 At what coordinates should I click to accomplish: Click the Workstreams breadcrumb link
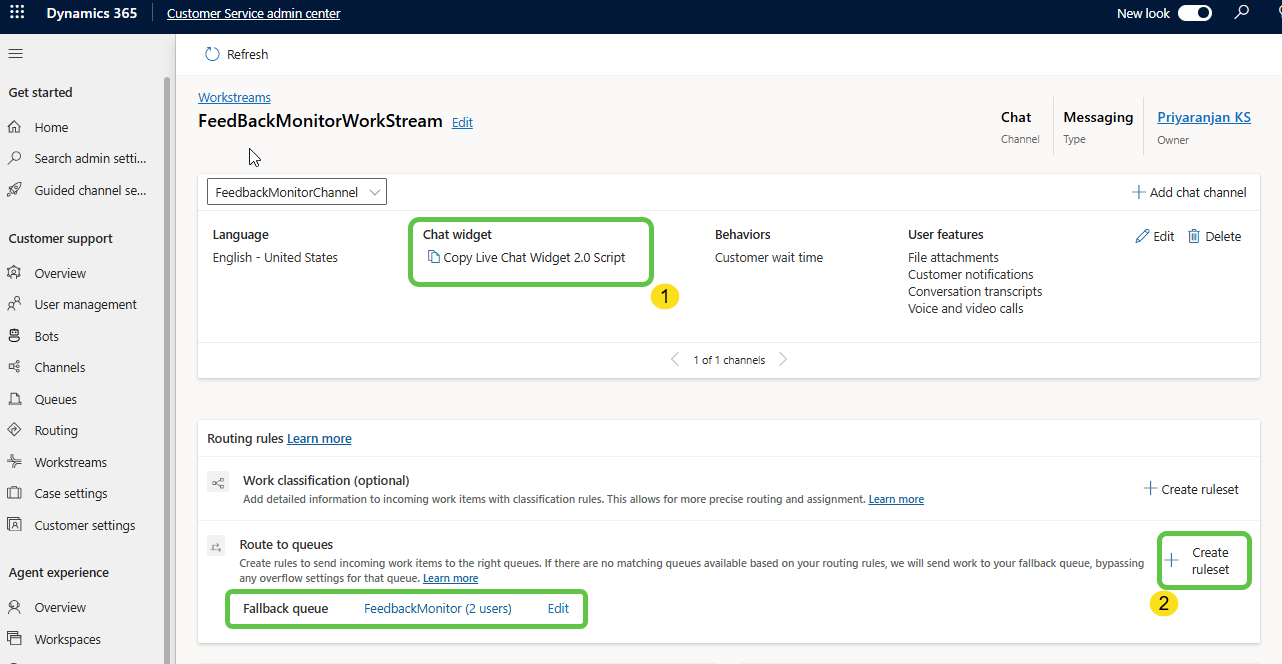coord(234,98)
